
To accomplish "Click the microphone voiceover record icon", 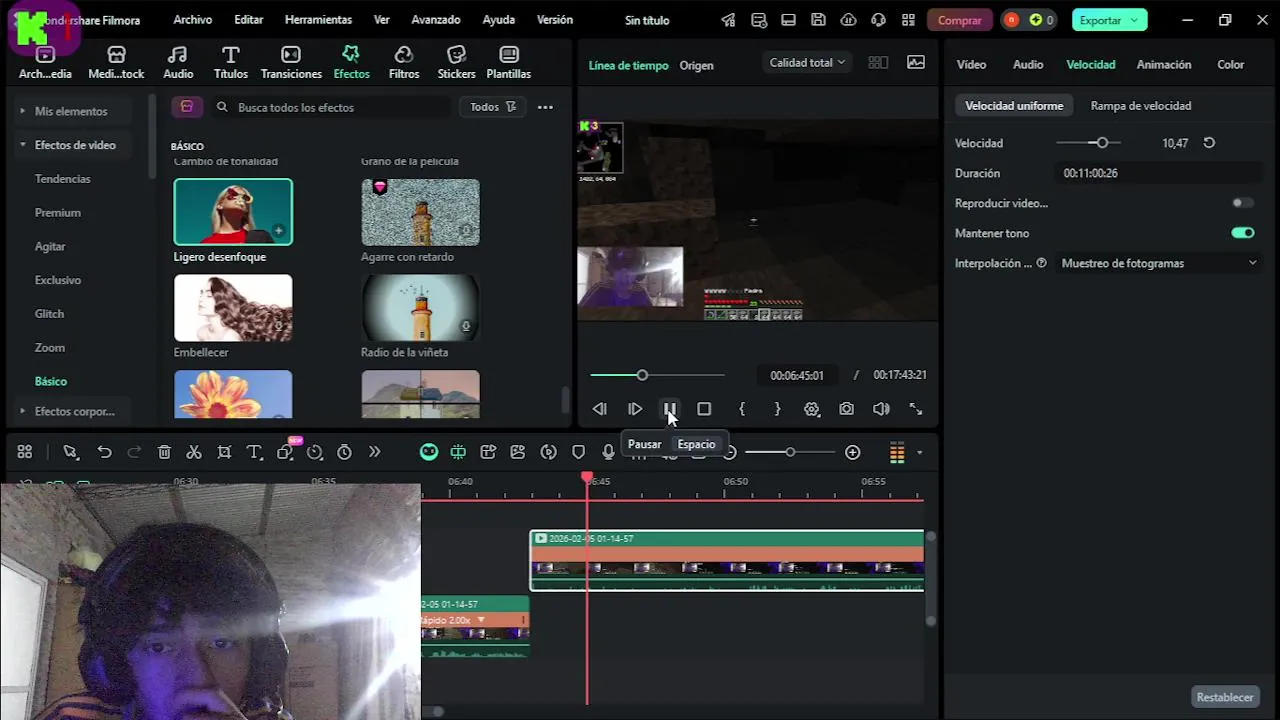I will (x=608, y=453).
